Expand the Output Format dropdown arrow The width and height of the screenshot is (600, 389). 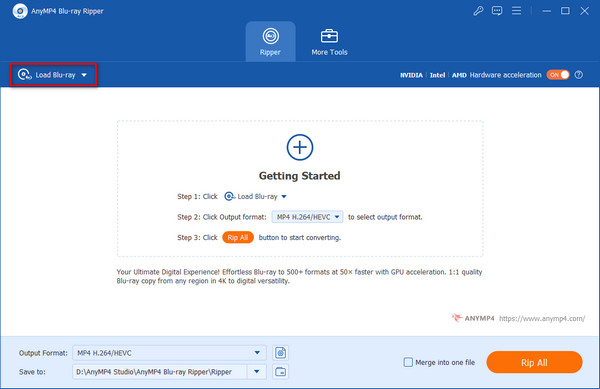(257, 353)
